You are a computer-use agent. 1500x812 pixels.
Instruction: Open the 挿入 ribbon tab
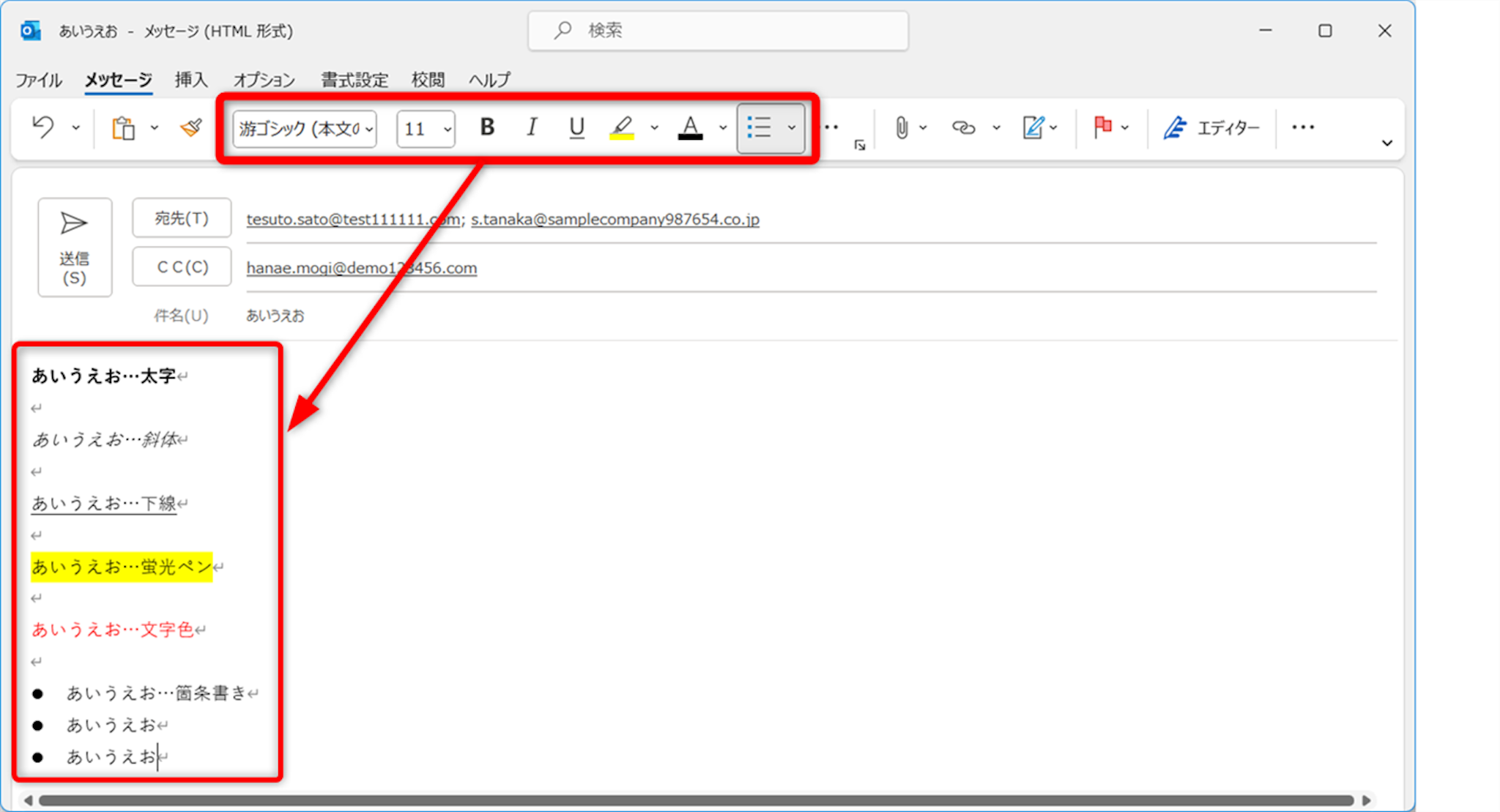point(191,79)
